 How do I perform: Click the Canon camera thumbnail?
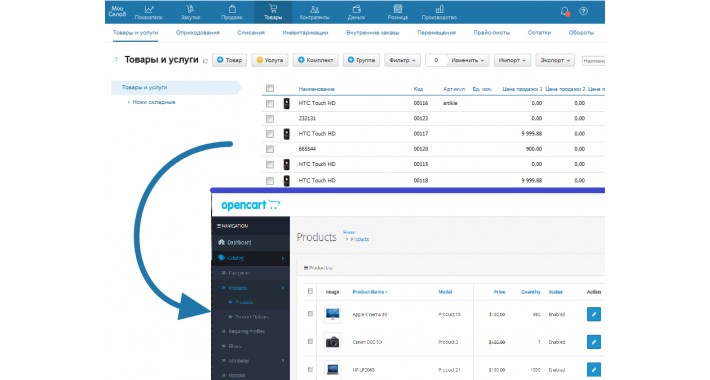(332, 342)
